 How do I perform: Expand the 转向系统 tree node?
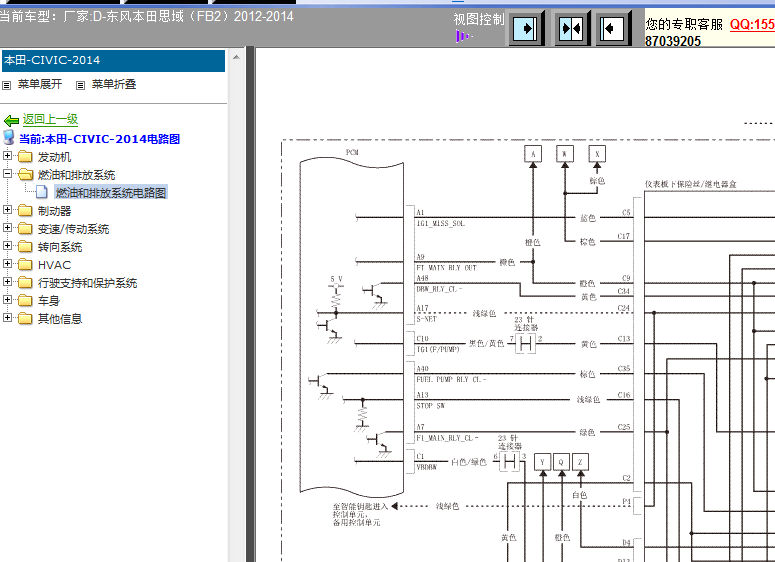tap(7, 245)
